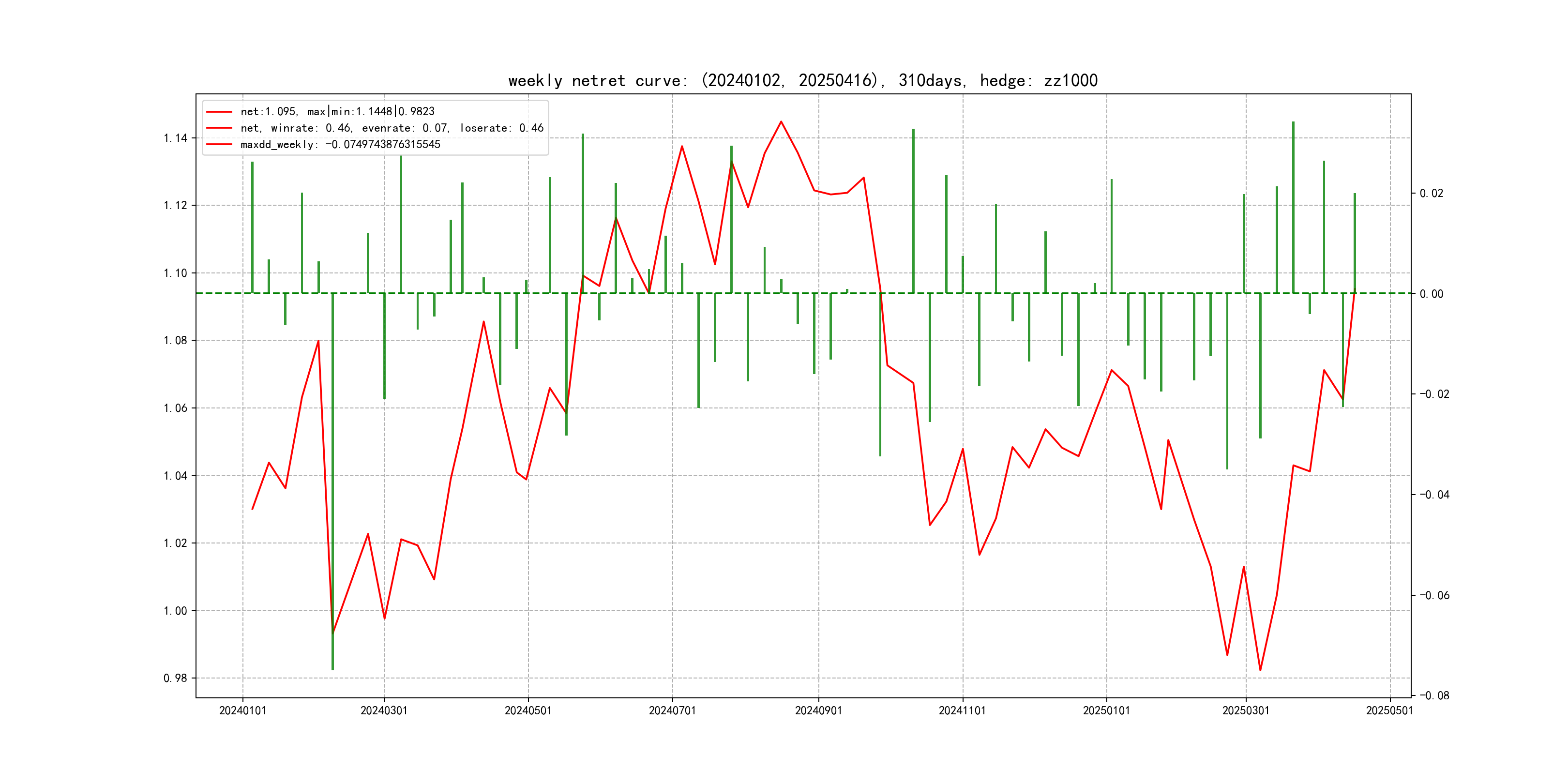Click the -0.04 right y-axis tick label

[x=1434, y=494]
